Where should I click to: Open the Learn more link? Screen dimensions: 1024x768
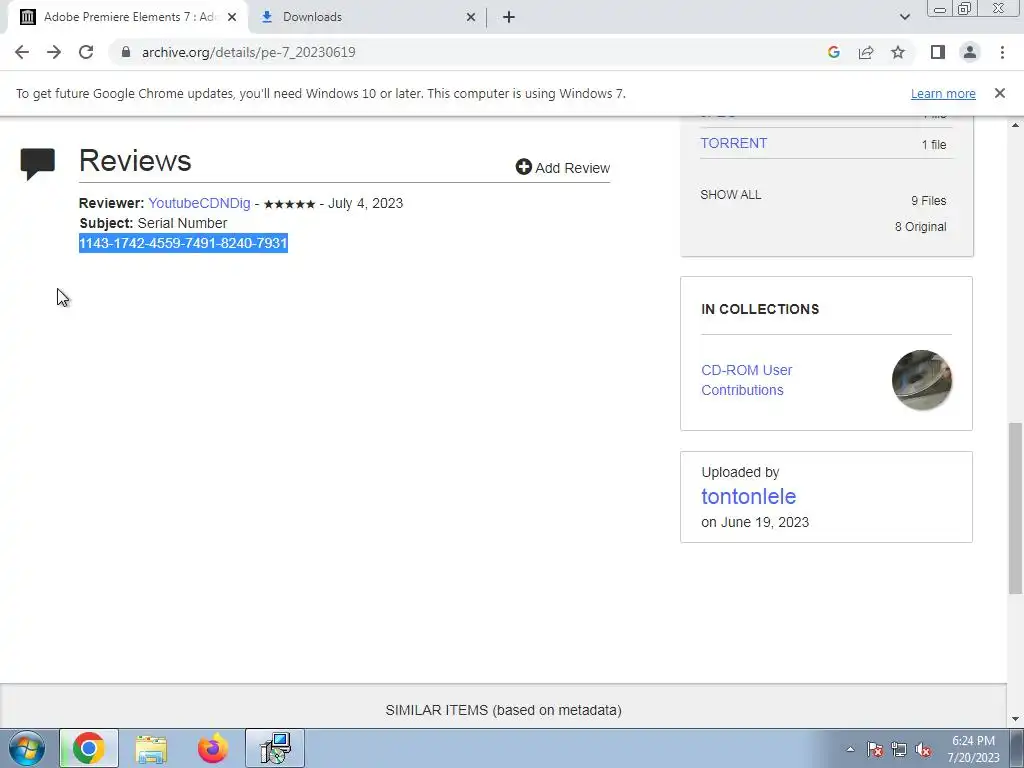click(x=943, y=93)
